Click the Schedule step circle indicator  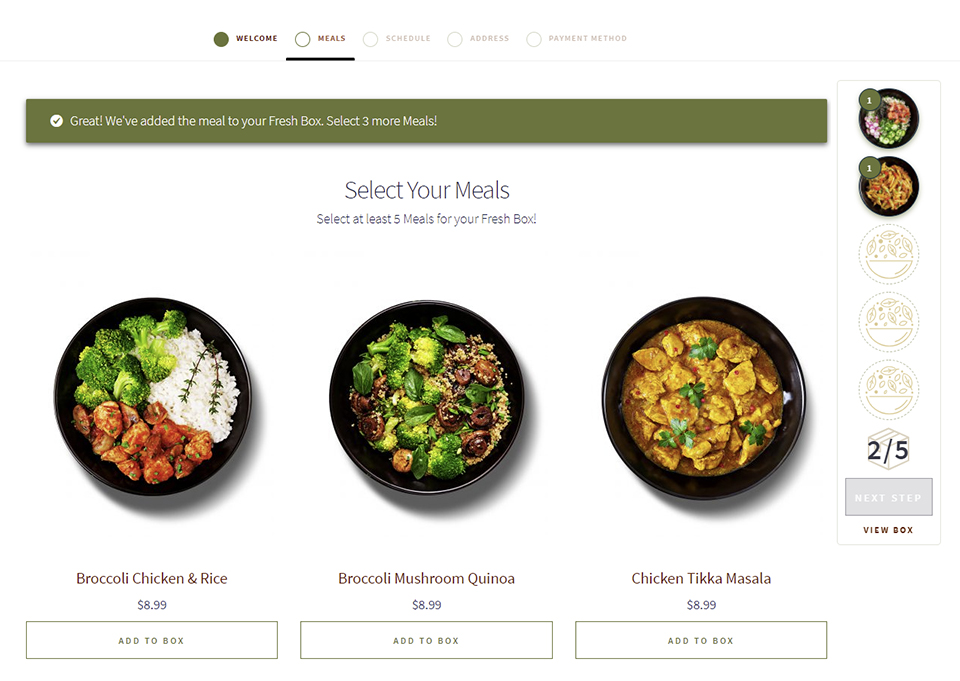tap(370, 39)
